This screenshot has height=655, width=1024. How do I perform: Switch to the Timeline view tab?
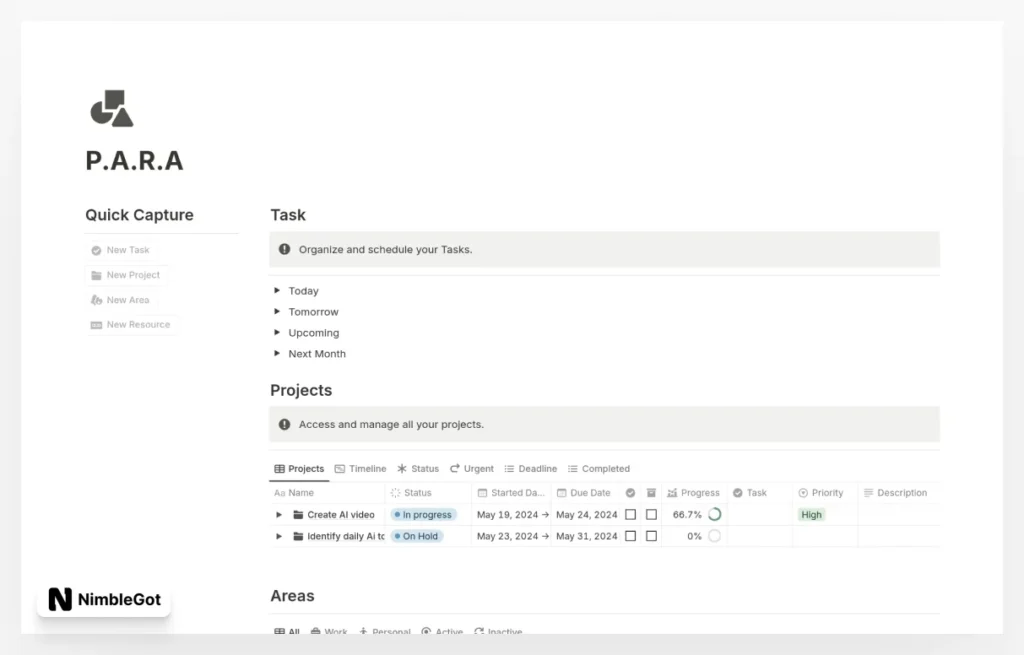[x=360, y=468]
